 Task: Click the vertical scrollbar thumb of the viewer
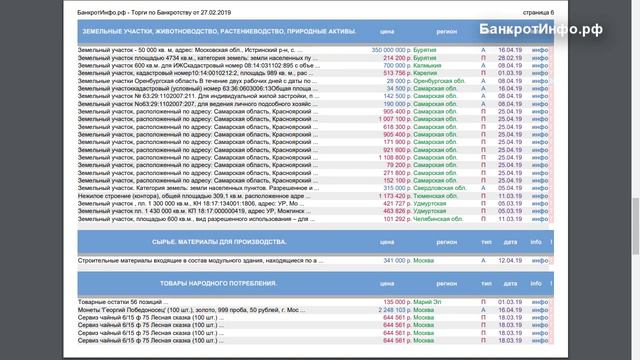click(x=636, y=226)
